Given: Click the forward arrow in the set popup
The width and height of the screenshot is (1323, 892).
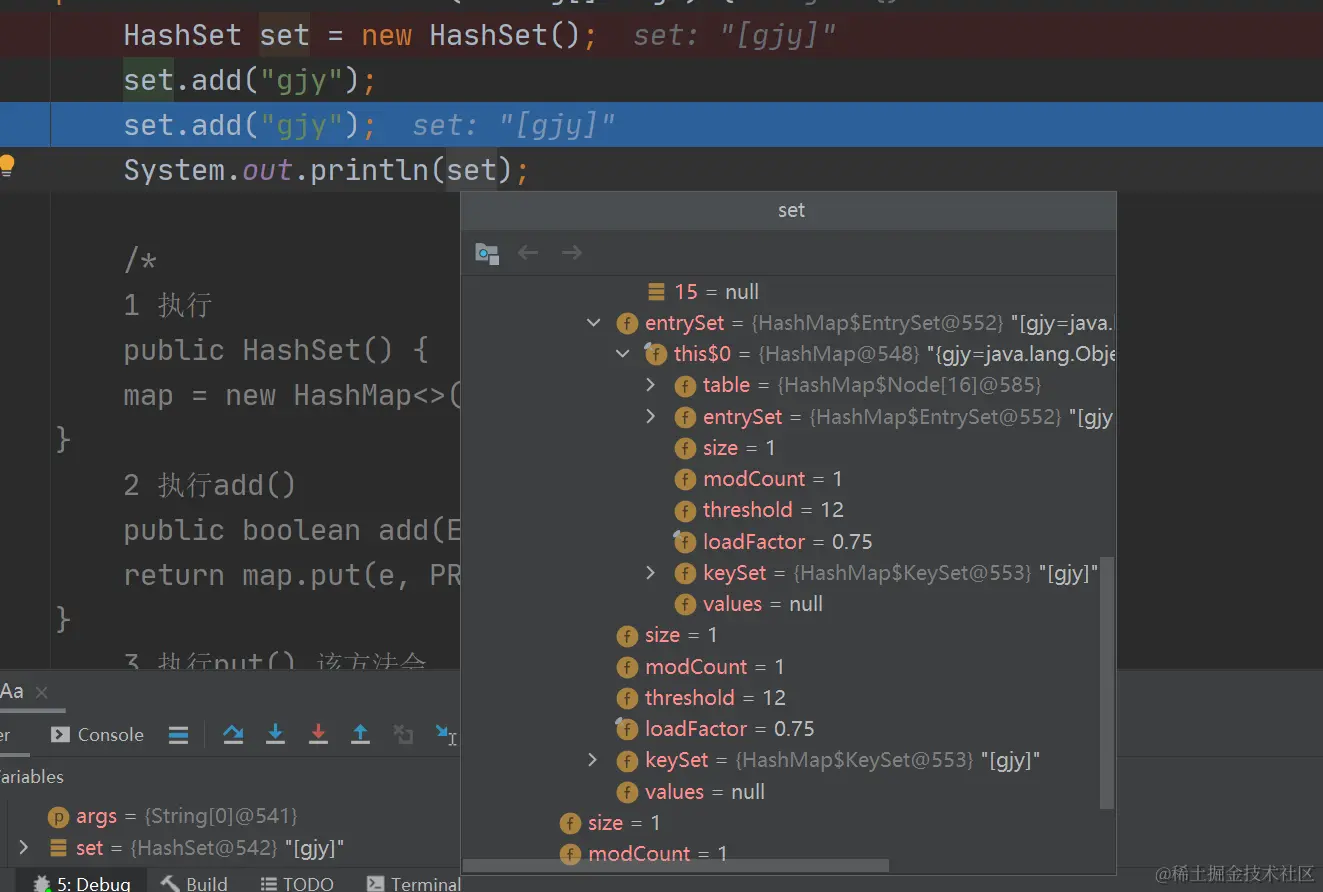Looking at the screenshot, I should tap(572, 253).
